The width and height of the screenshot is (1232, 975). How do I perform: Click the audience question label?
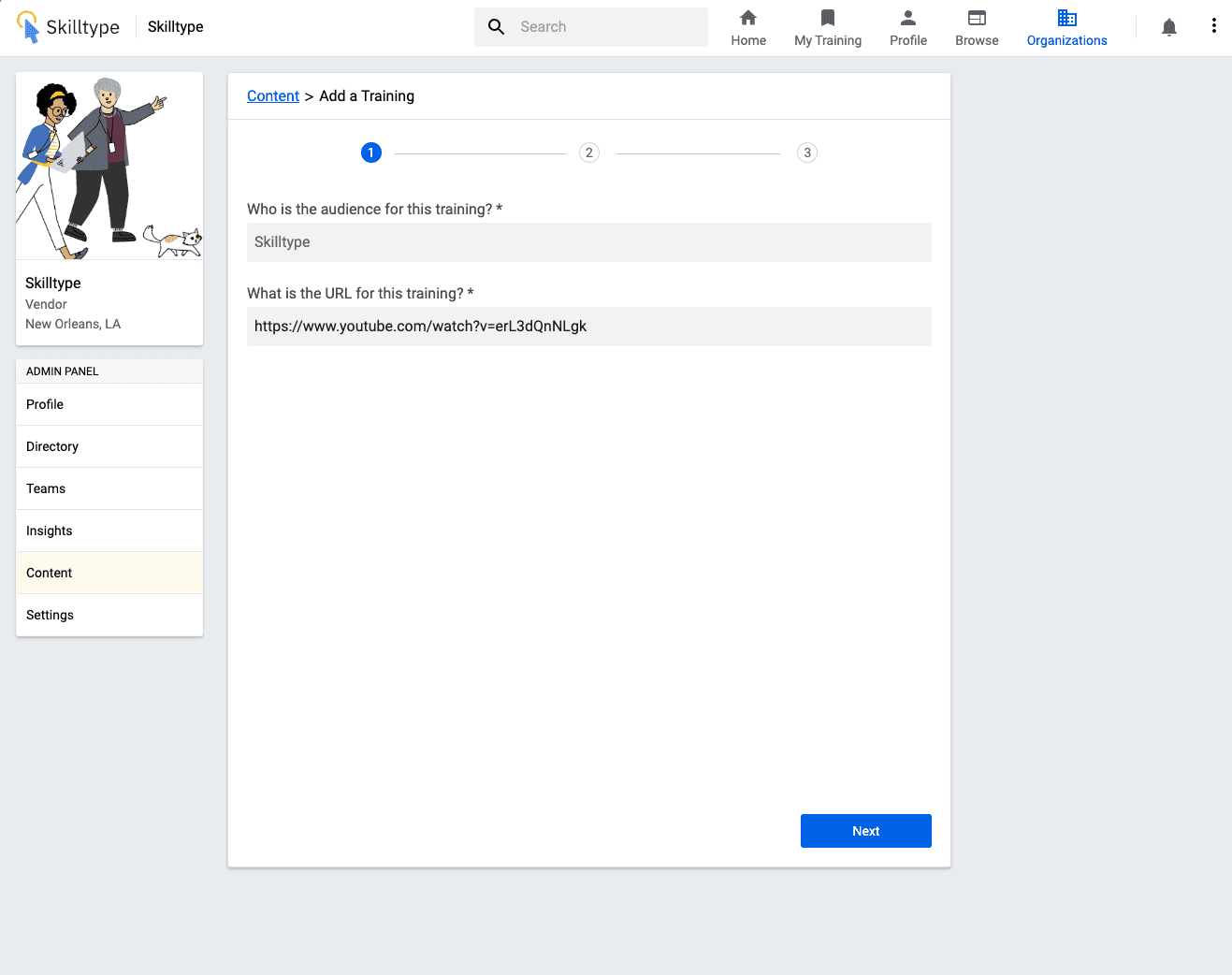(374, 210)
